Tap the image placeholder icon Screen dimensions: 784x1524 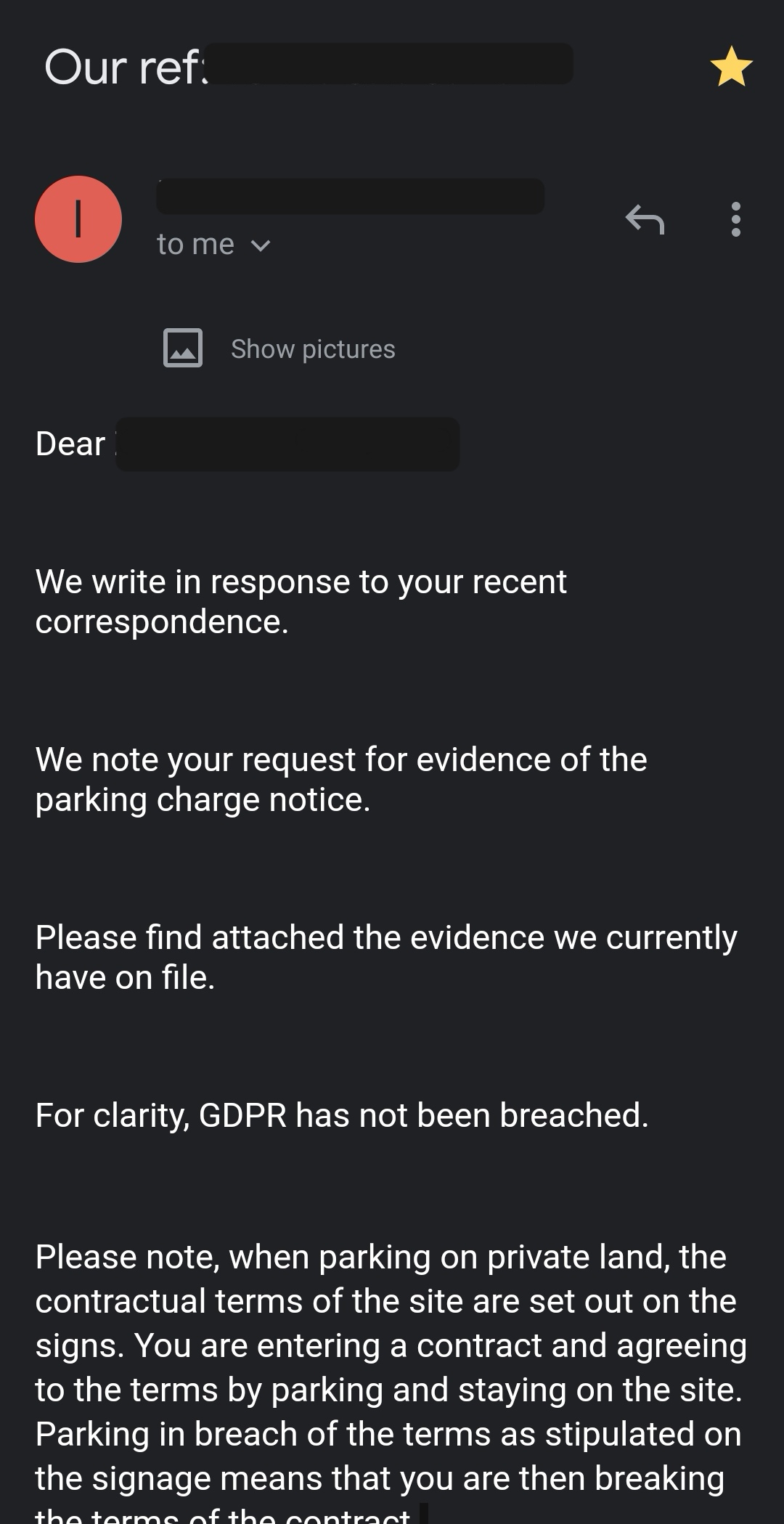[183, 348]
